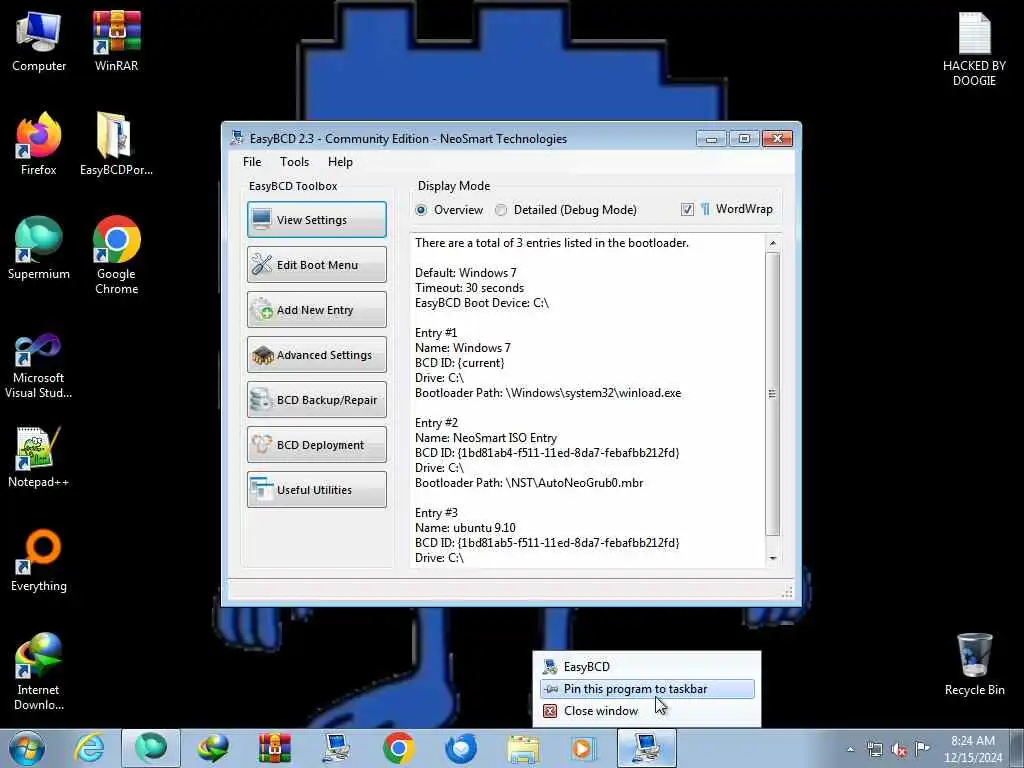
Task: Choose EasyBCD in the jump list
Action: [x=647, y=666]
